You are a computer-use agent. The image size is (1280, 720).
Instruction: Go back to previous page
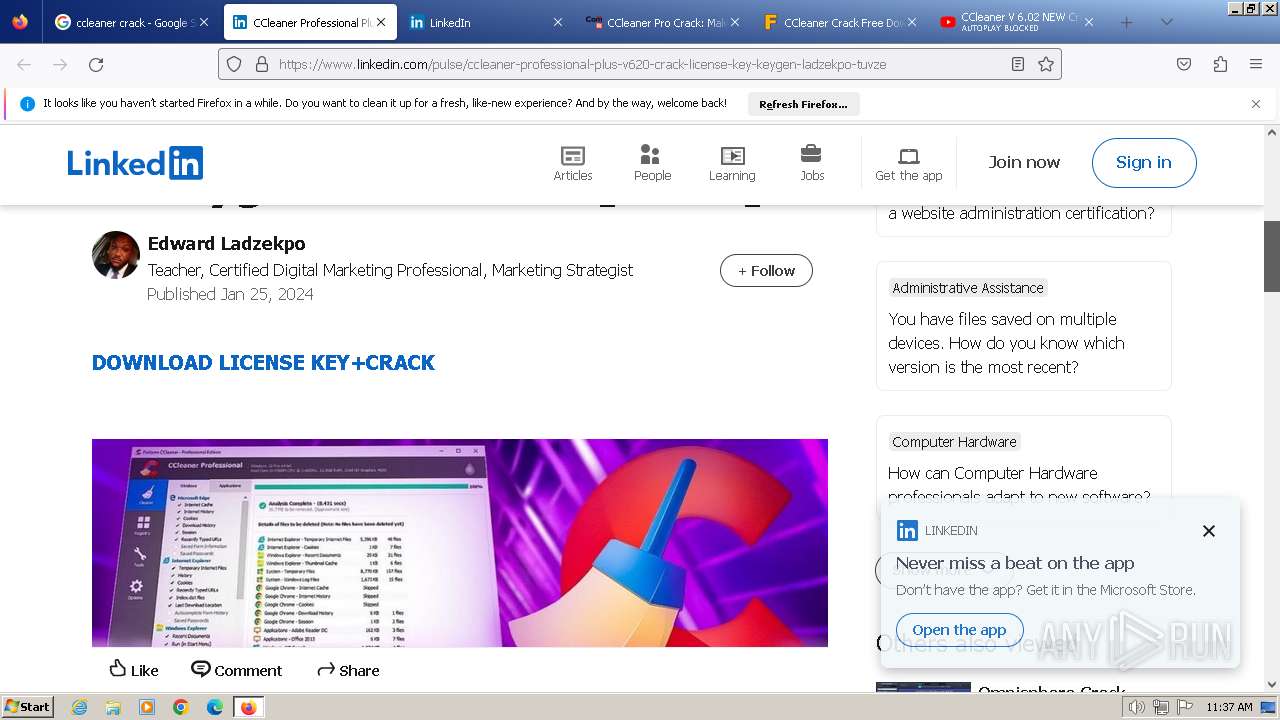pyautogui.click(x=24, y=64)
